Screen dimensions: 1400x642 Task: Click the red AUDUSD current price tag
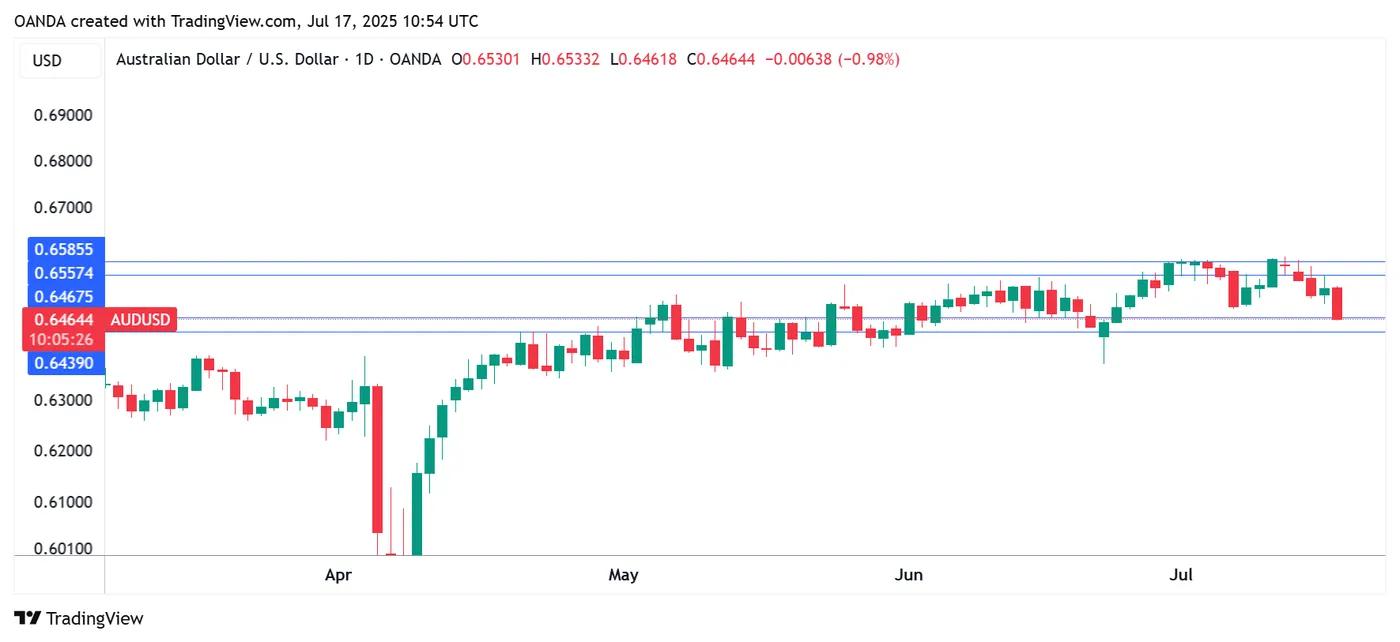(x=140, y=320)
